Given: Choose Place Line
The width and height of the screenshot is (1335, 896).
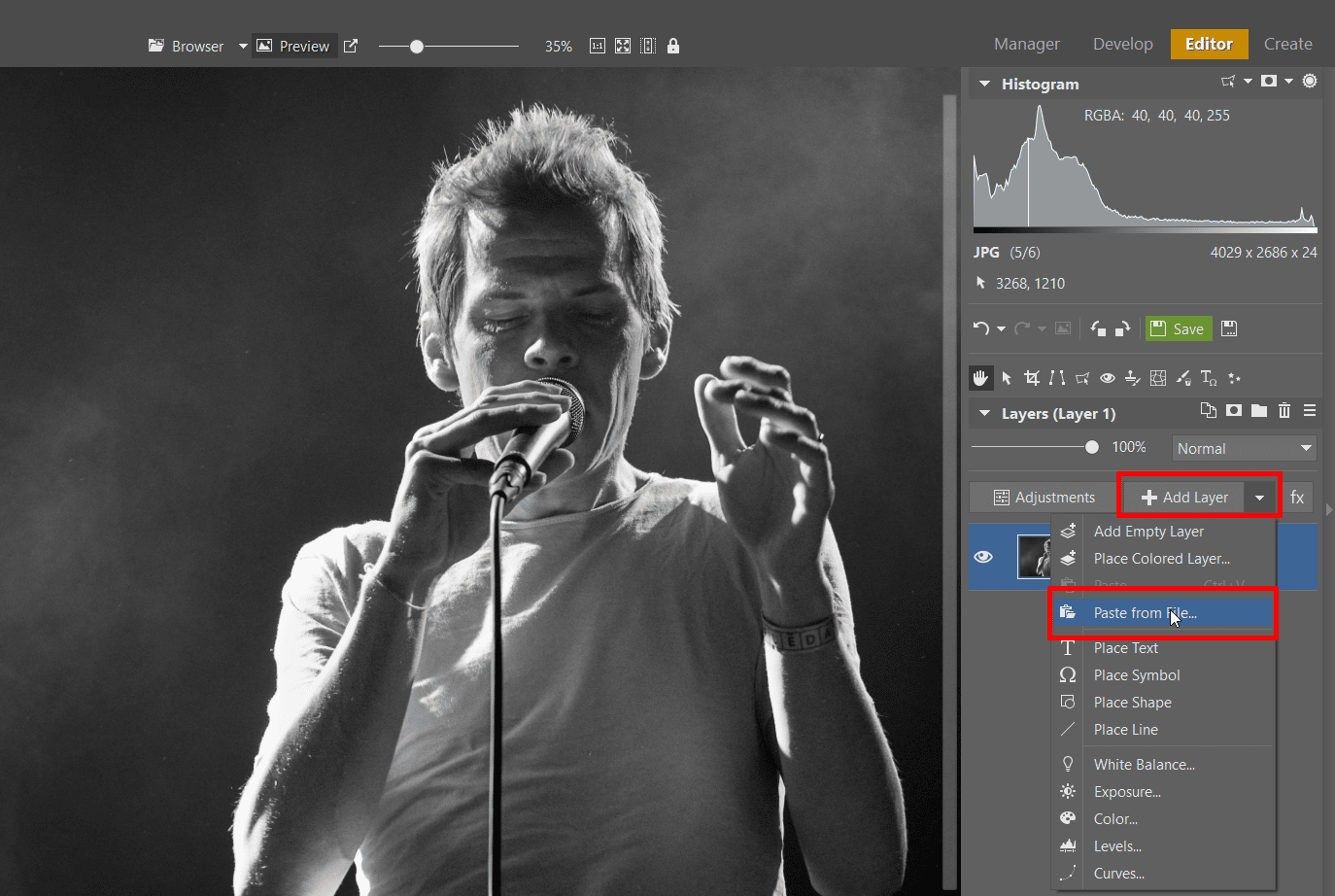Looking at the screenshot, I should (x=1164, y=730).
